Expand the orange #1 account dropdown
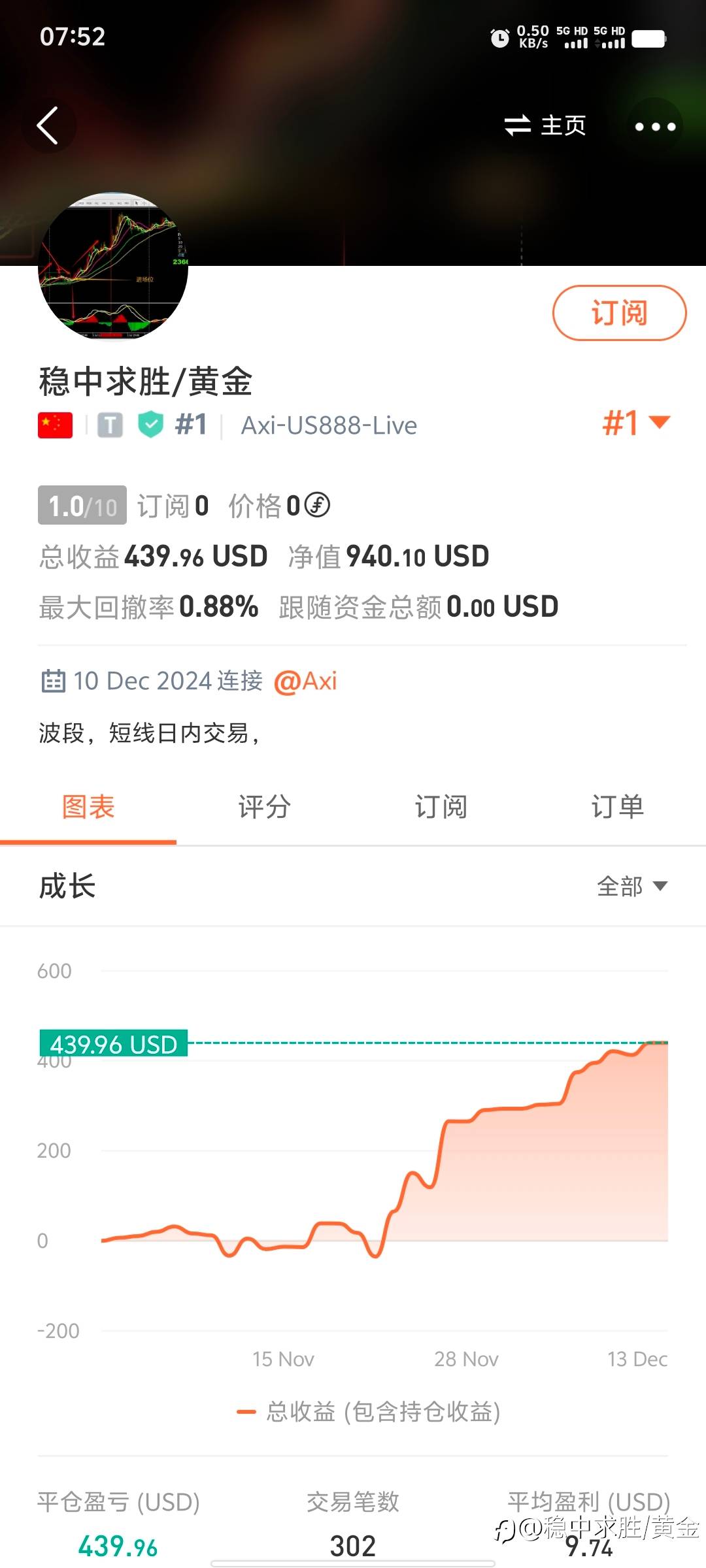 (x=636, y=423)
